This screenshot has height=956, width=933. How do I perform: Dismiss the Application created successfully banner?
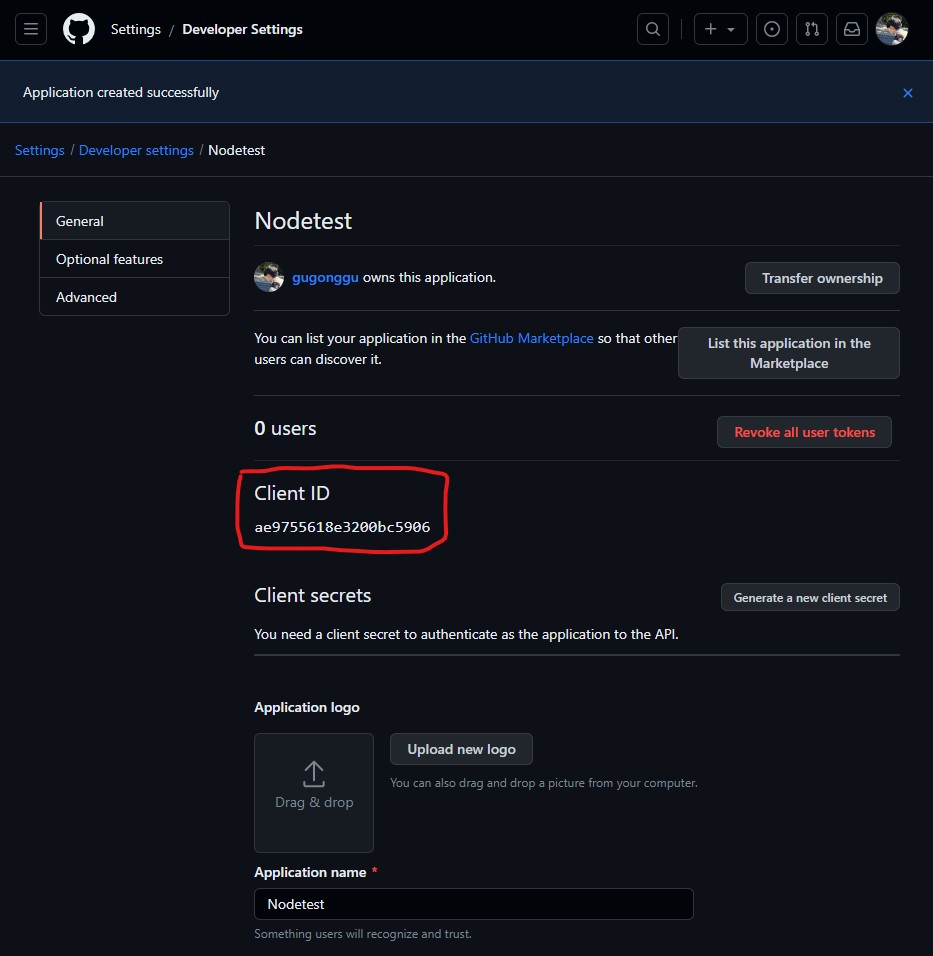(x=907, y=93)
